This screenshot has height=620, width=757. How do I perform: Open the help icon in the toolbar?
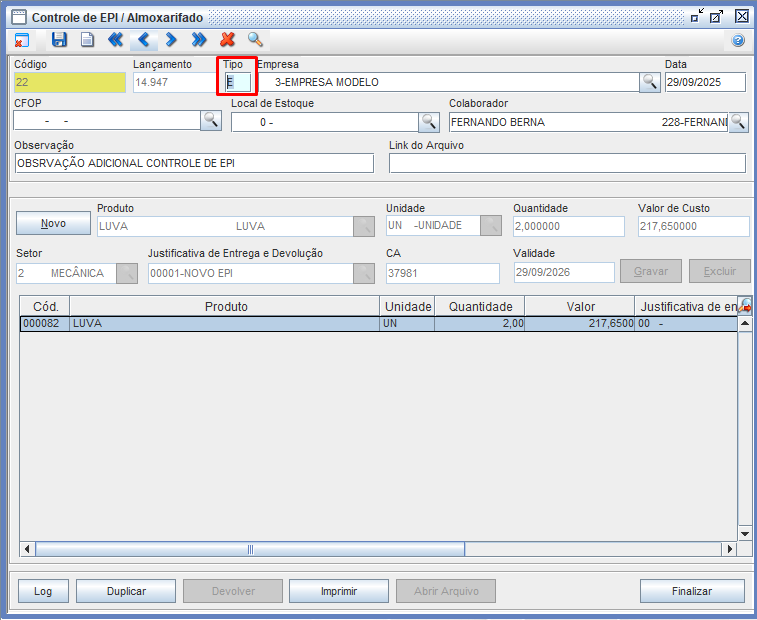[738, 41]
